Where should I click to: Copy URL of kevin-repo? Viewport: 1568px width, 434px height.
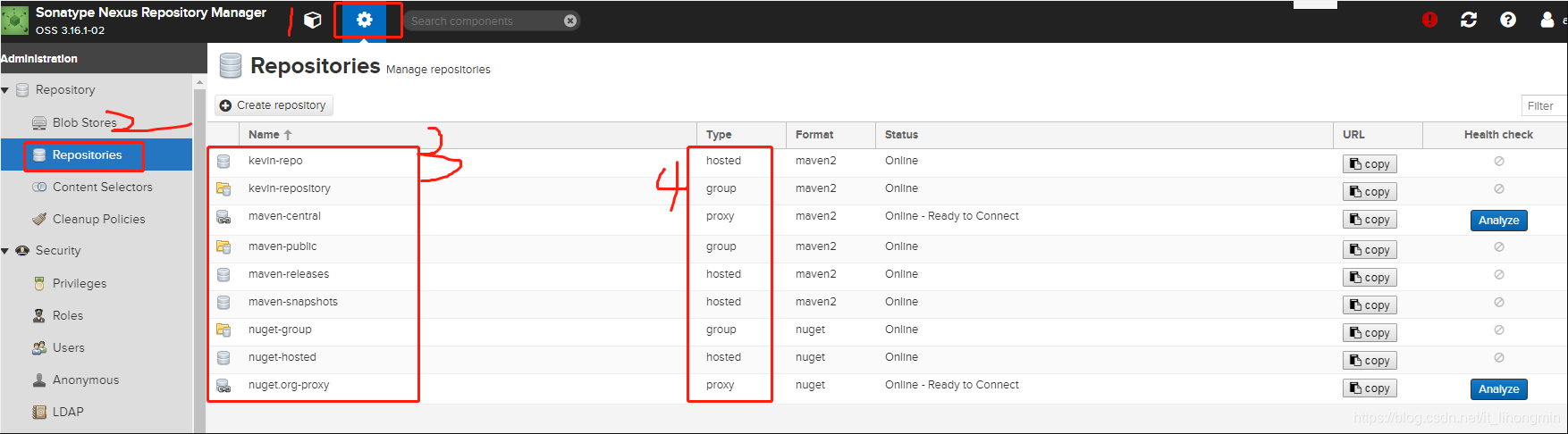point(1370,164)
